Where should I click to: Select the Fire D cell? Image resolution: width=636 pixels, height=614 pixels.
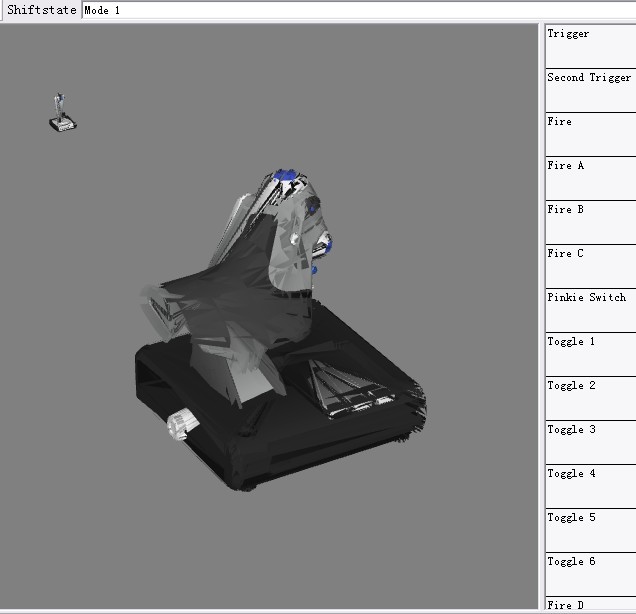(590, 605)
